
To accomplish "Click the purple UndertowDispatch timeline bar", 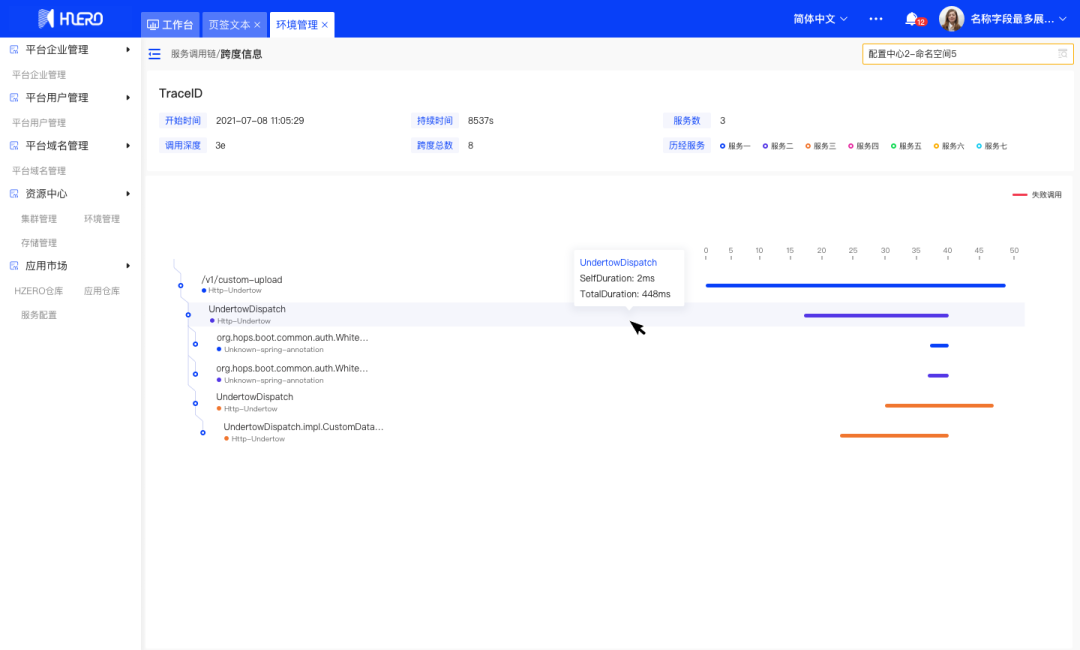I will pyautogui.click(x=876, y=315).
